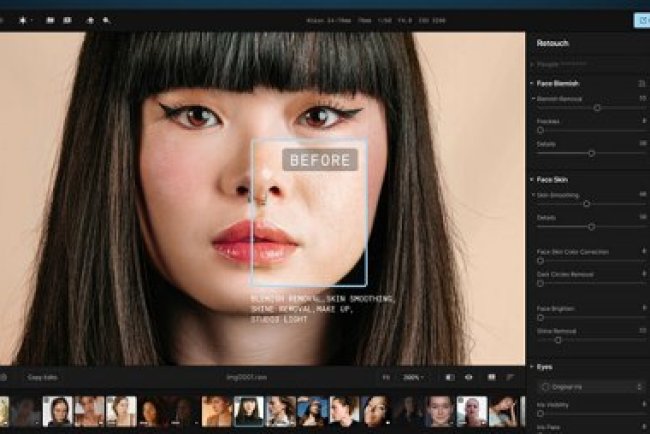The height and width of the screenshot is (434, 650).
Task: Click the Retouch panel title
Action: (552, 43)
